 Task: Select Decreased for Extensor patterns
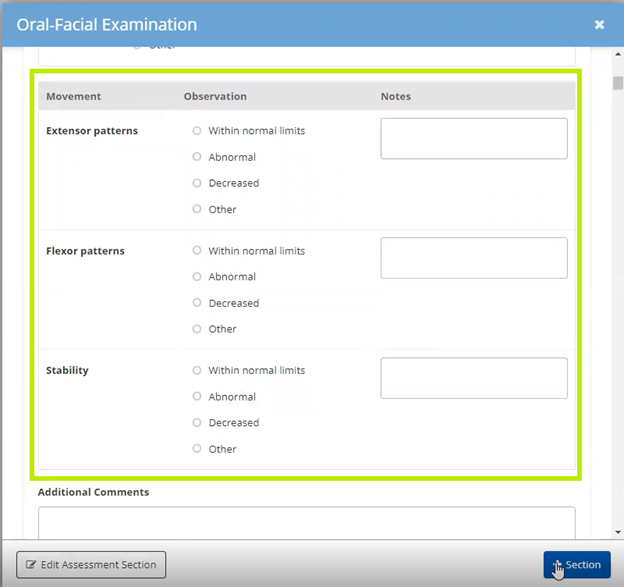pyautogui.click(x=197, y=183)
